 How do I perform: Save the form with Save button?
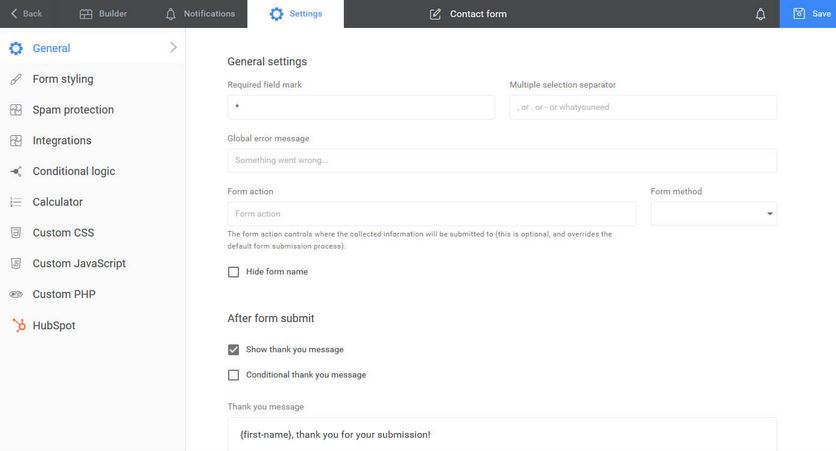(808, 14)
